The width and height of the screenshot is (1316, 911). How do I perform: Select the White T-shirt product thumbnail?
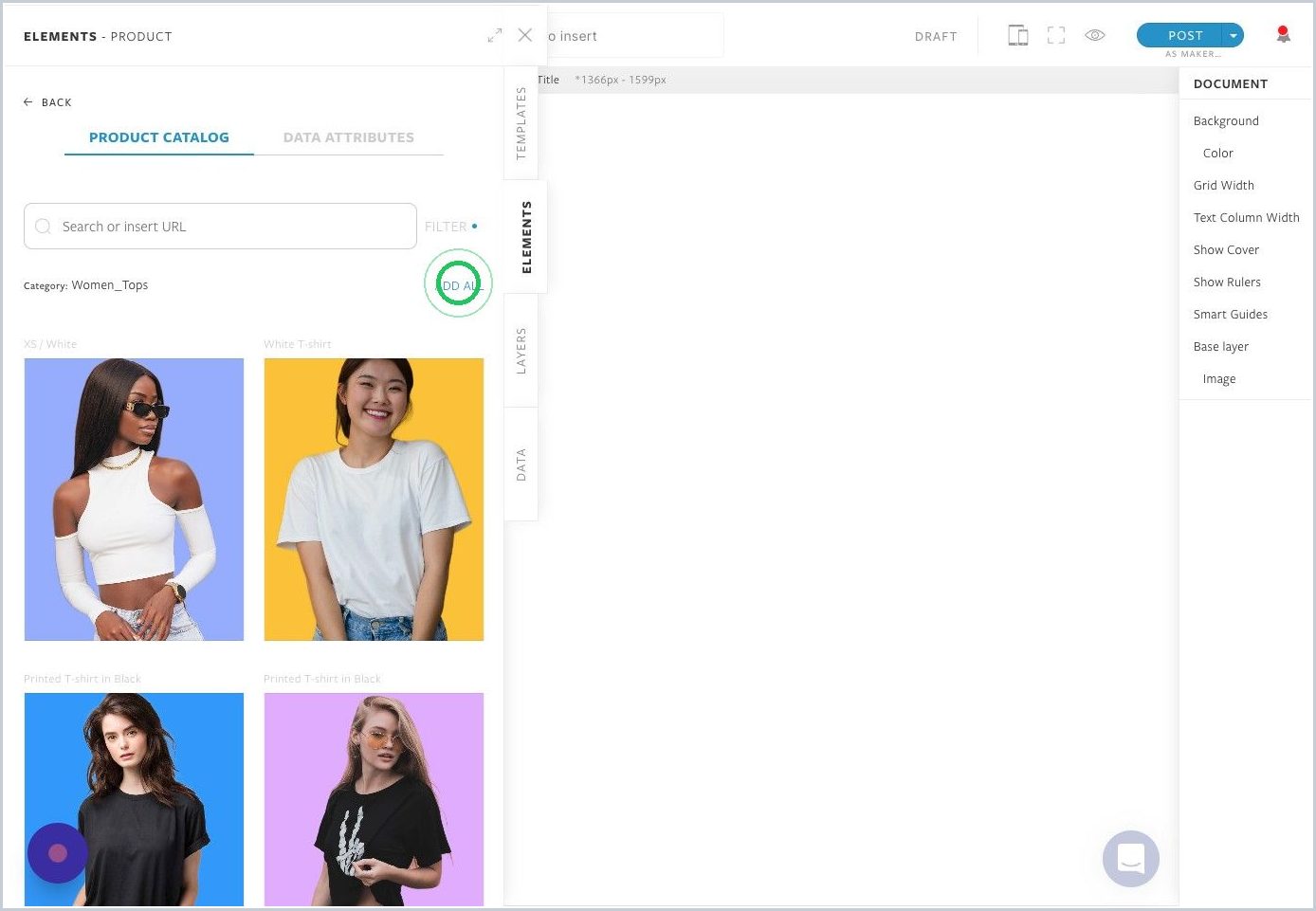pyautogui.click(x=374, y=500)
